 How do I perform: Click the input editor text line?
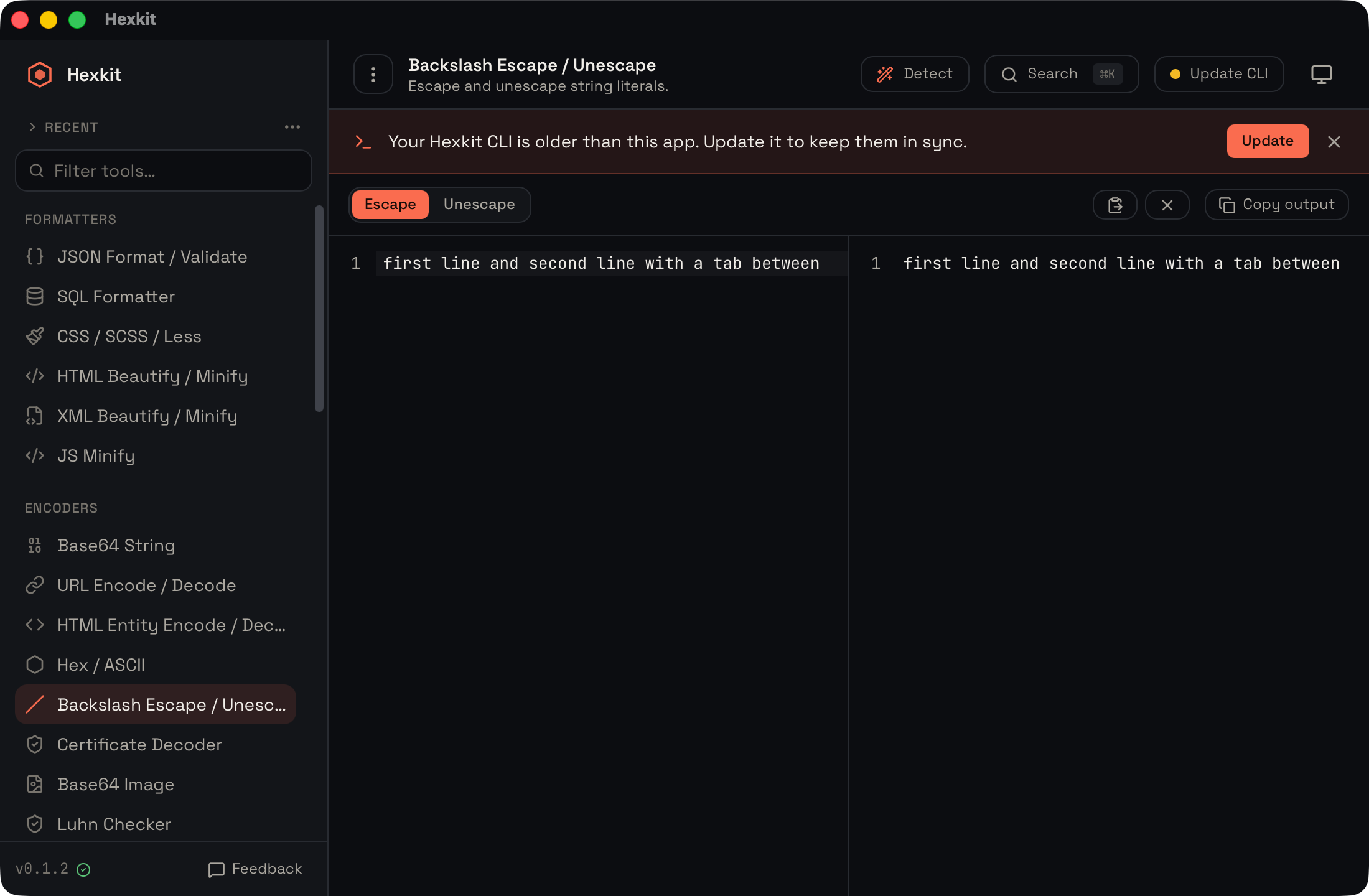pyautogui.click(x=600, y=264)
